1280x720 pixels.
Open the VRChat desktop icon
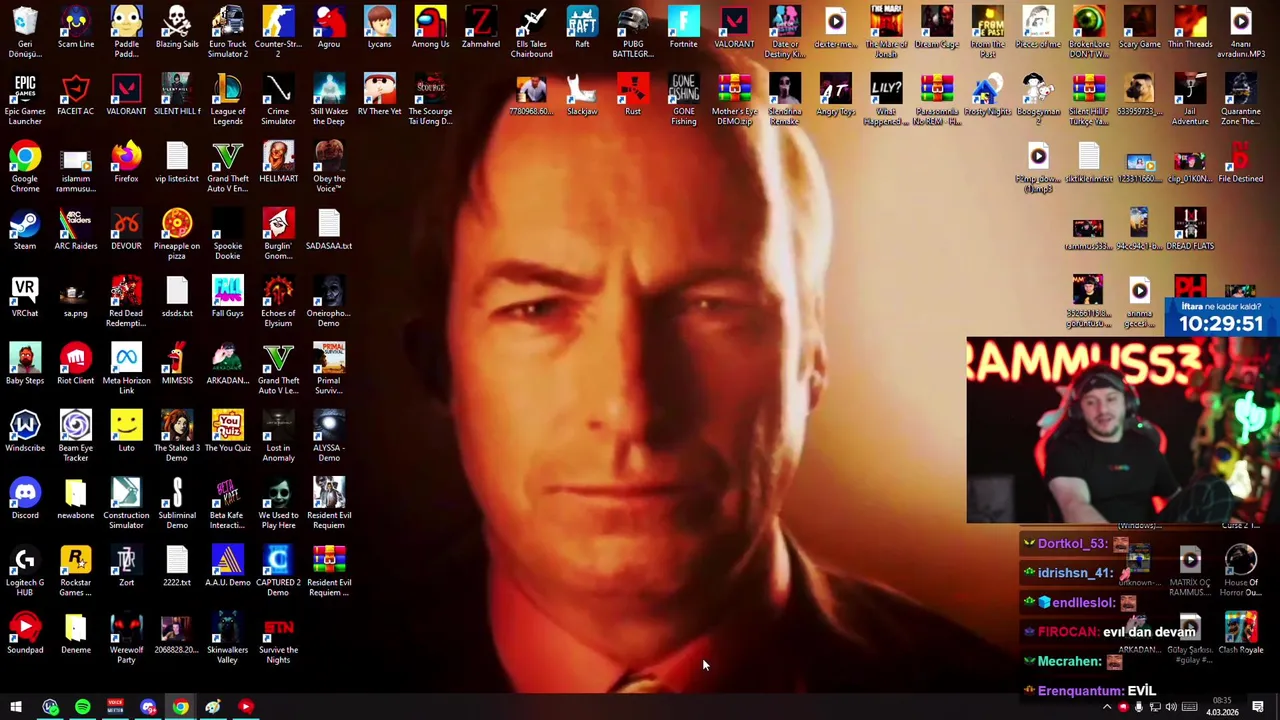point(25,297)
